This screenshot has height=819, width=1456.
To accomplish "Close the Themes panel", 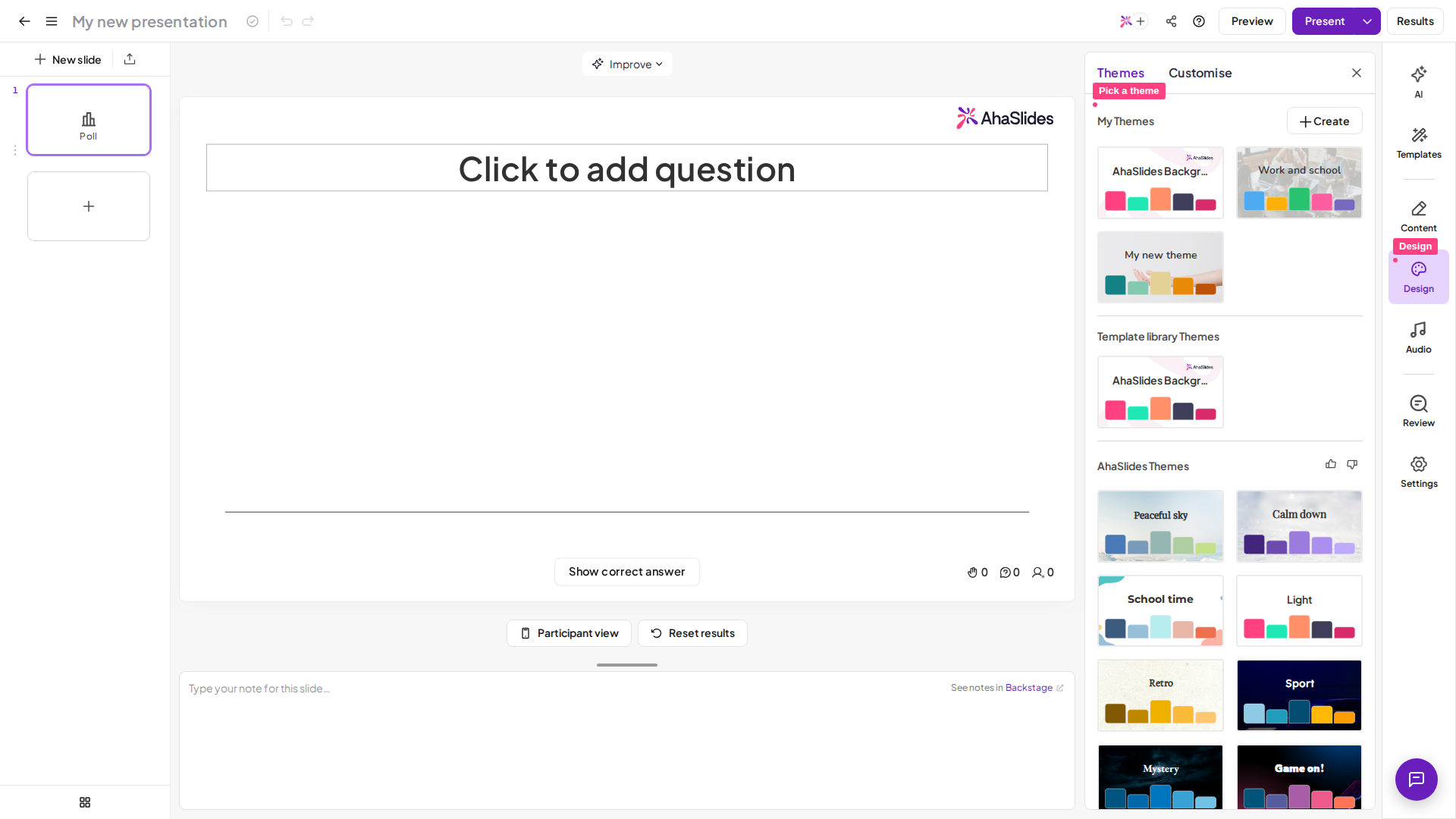I will point(1357,73).
